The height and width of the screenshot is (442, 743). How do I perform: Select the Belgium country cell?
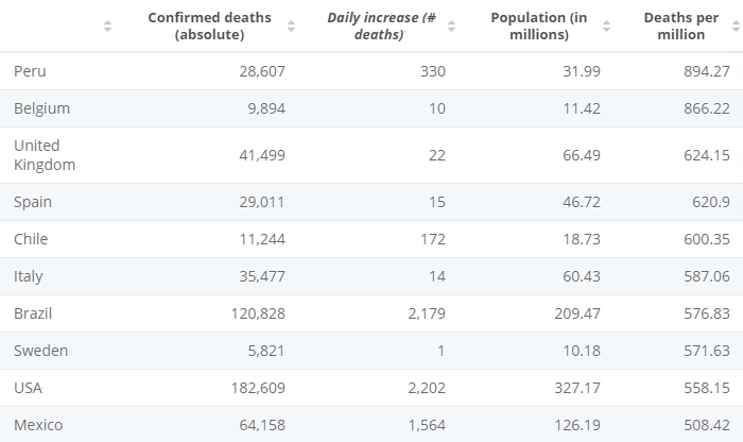[42, 108]
